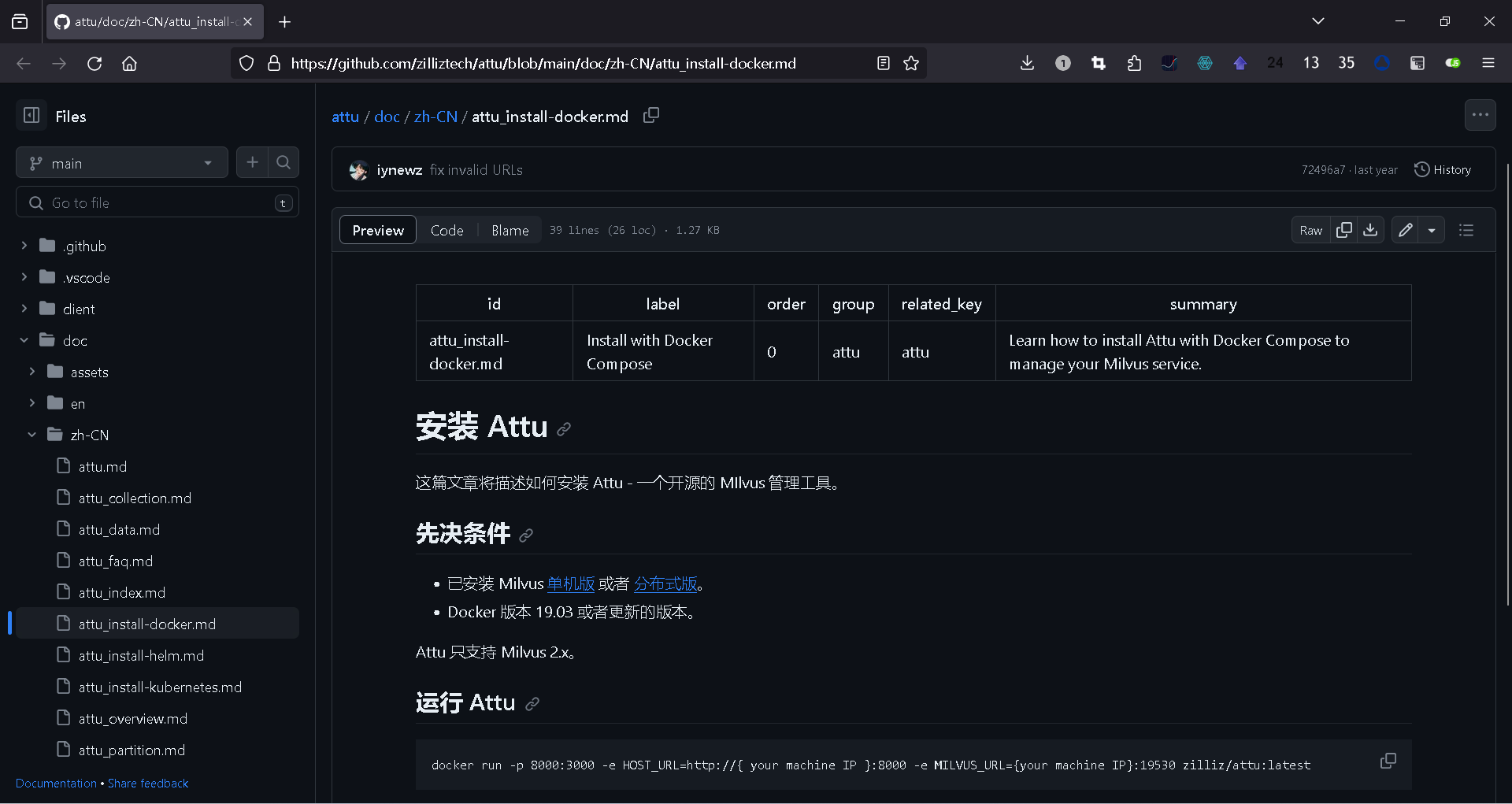View site security lock information
The height and width of the screenshot is (804, 1512).
click(x=274, y=63)
